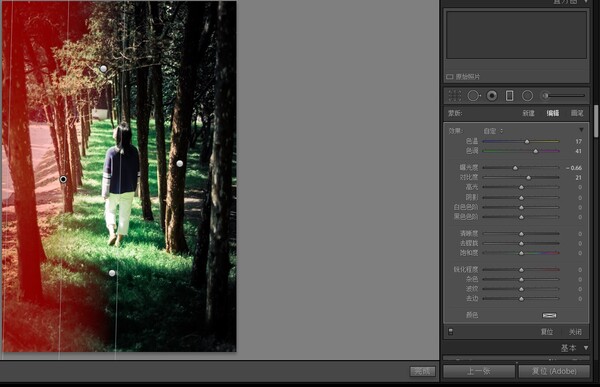
Task: Select the radial filter tool
Action: point(527,96)
